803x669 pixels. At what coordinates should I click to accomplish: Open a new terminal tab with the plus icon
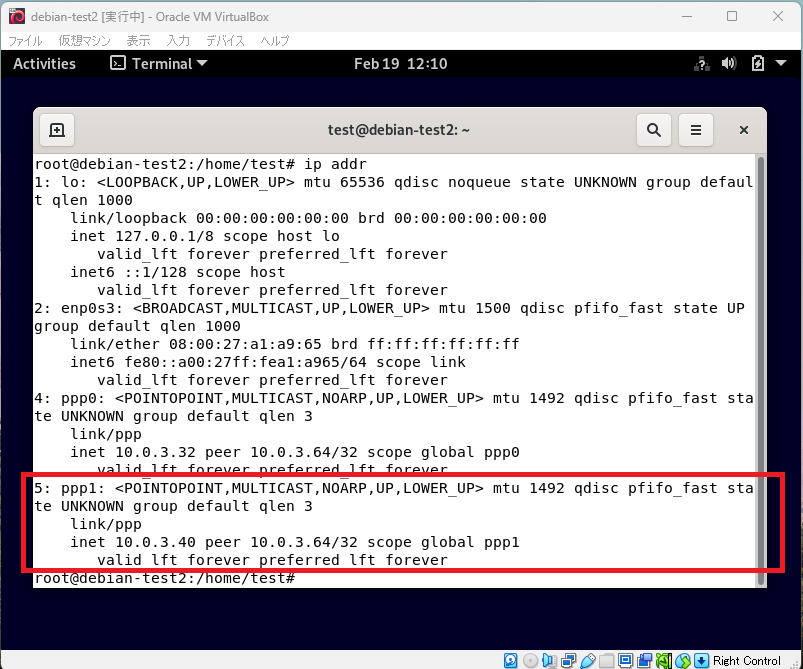pos(57,130)
